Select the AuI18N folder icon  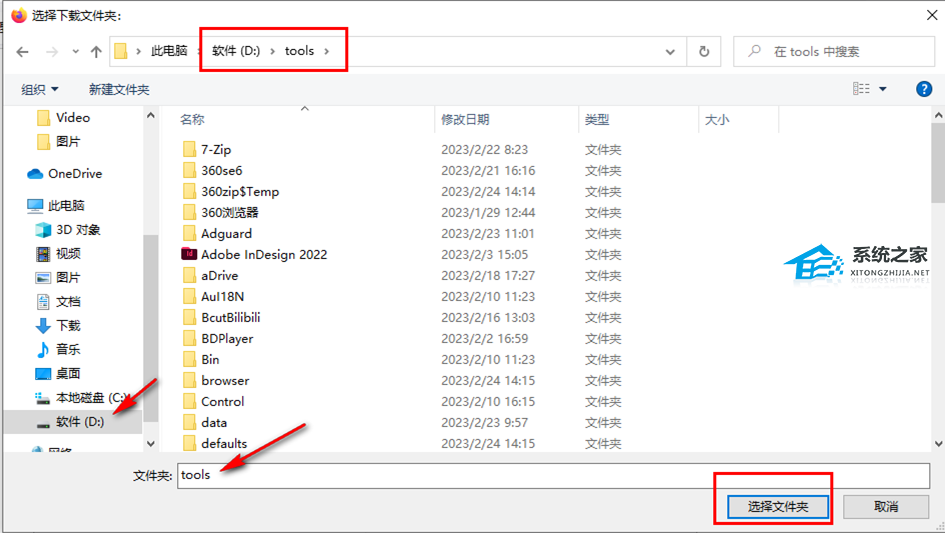189,296
